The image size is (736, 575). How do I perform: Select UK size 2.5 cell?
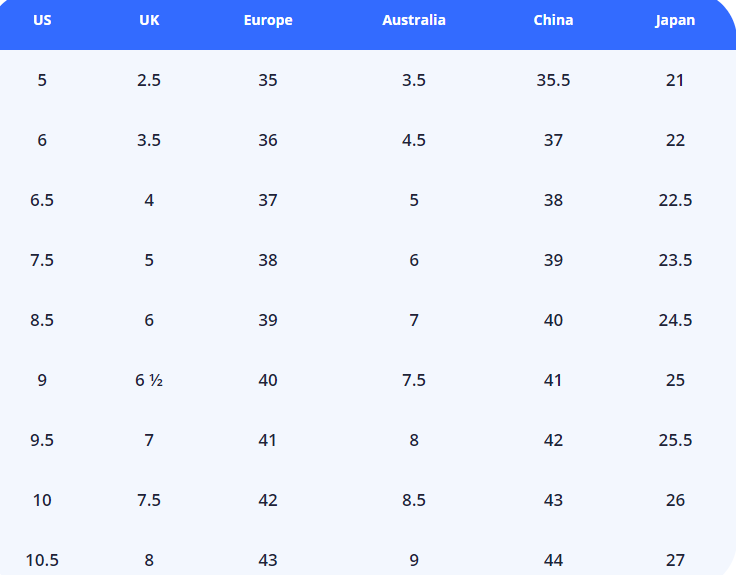pos(149,80)
